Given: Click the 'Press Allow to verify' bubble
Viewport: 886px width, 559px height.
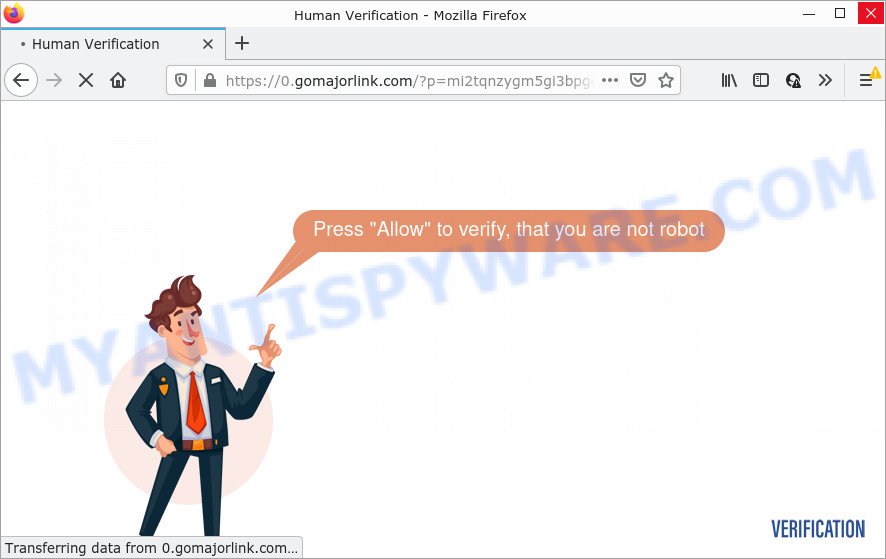Looking at the screenshot, I should (x=509, y=231).
